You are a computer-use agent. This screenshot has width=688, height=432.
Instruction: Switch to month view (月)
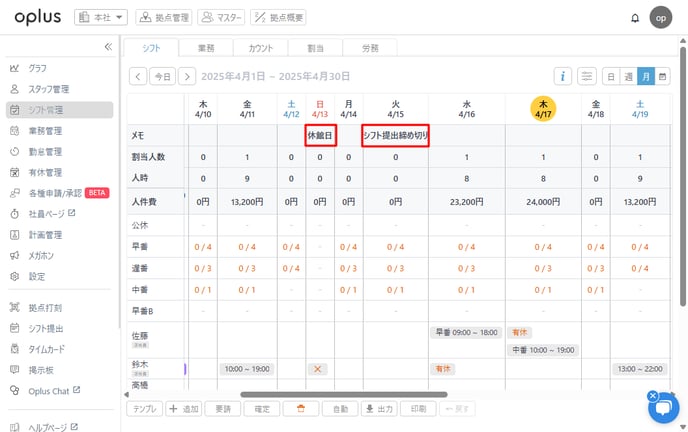coord(646,76)
